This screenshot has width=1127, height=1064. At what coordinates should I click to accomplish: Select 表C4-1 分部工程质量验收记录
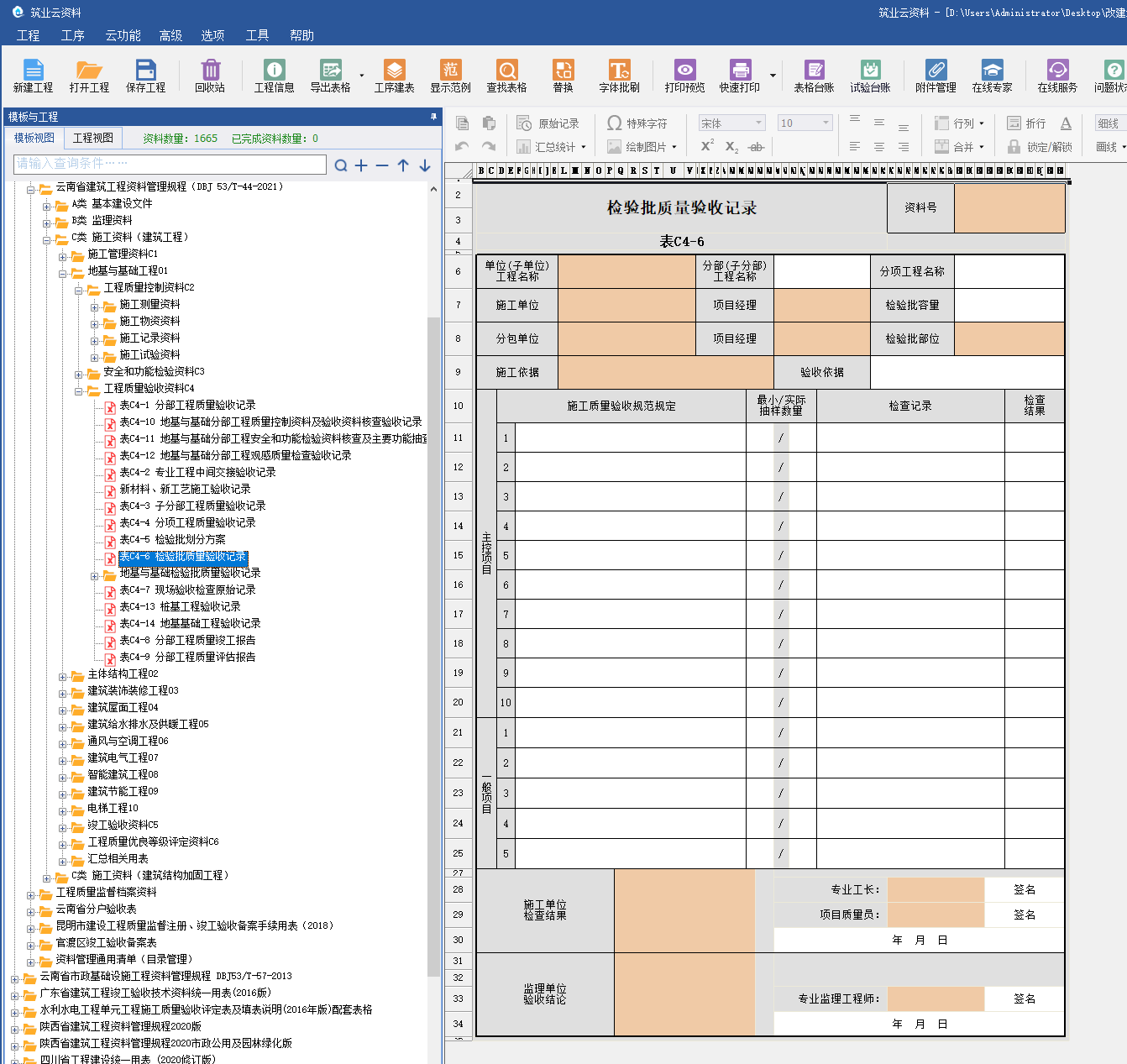click(x=187, y=405)
